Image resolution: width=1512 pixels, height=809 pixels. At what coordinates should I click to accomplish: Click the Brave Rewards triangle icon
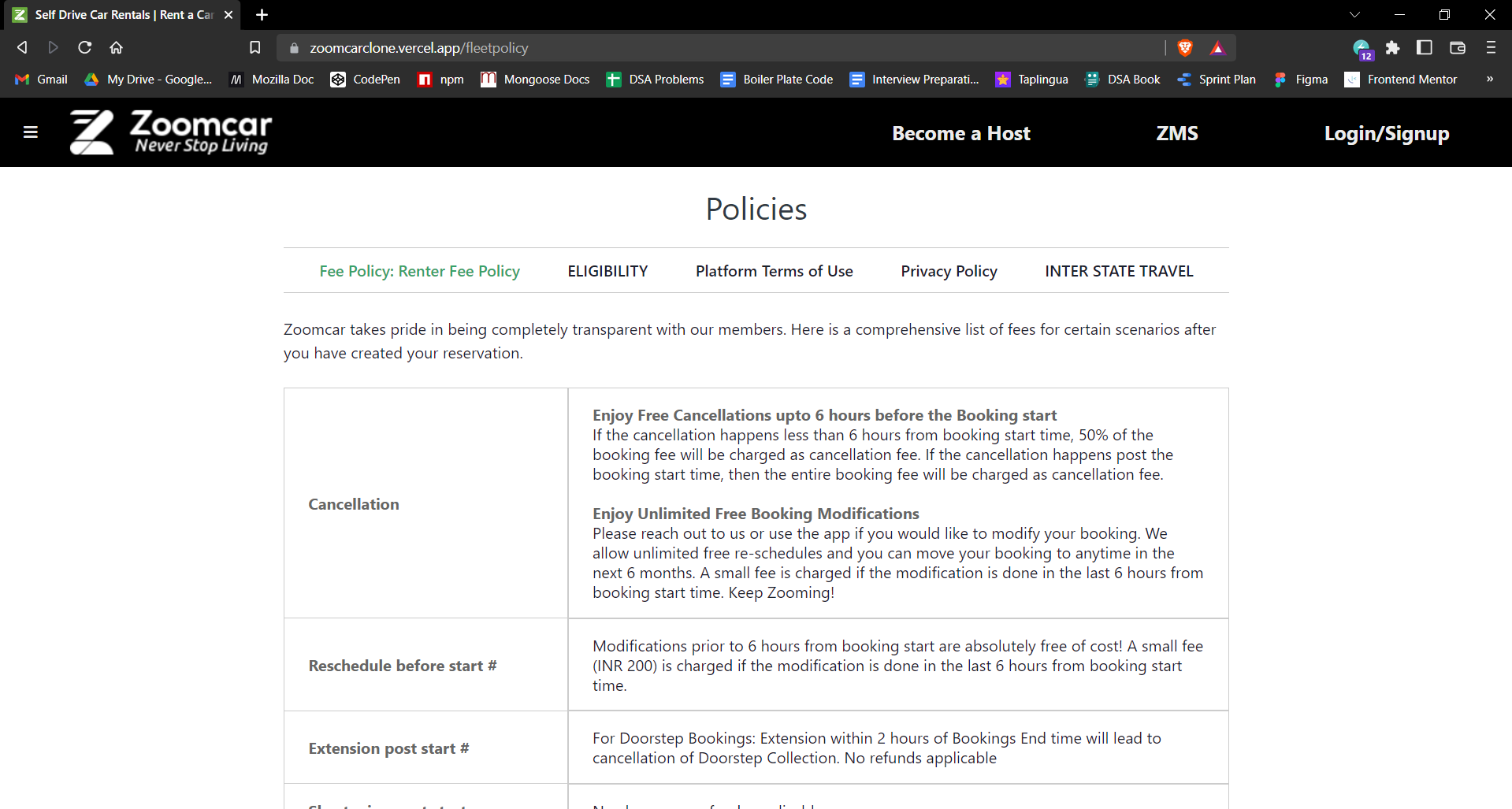tap(1217, 47)
